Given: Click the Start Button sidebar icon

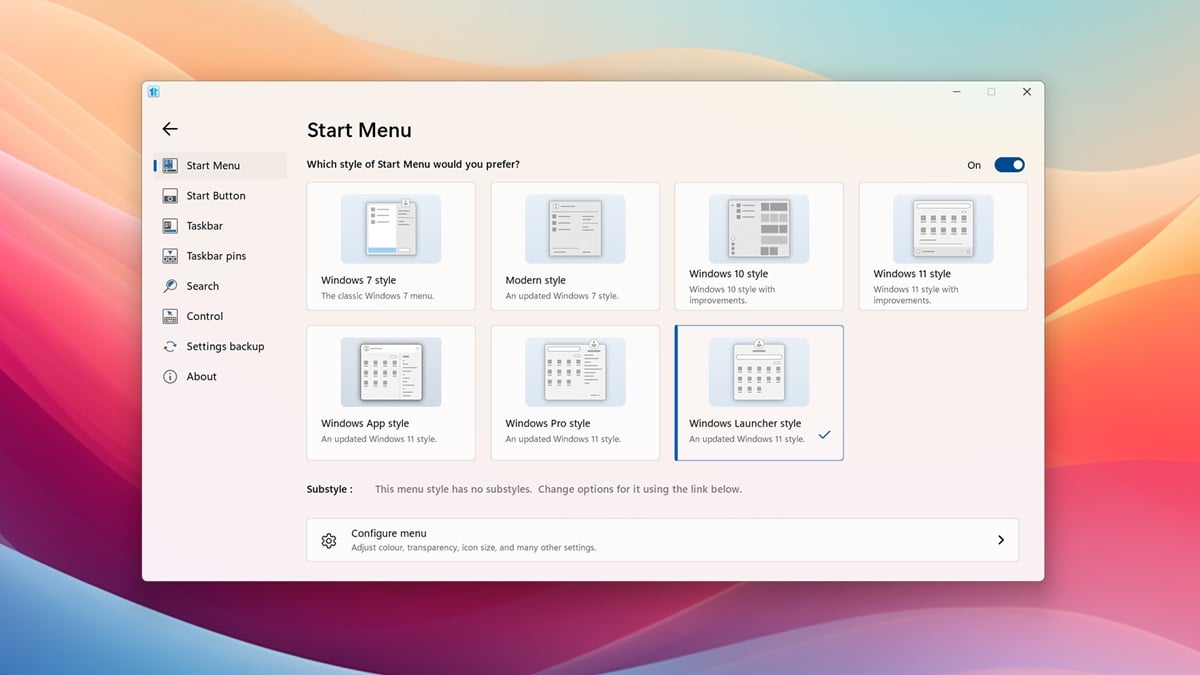Looking at the screenshot, I should (169, 196).
